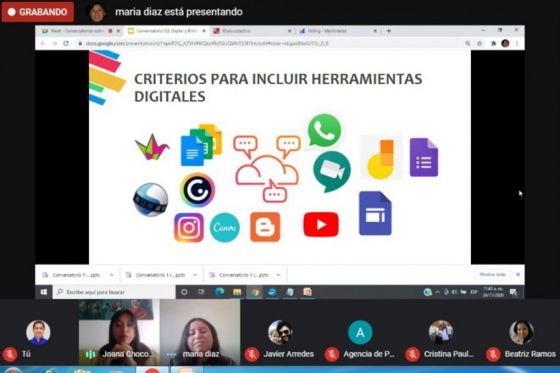
Task: Click the browser back arrow
Action: point(43,43)
